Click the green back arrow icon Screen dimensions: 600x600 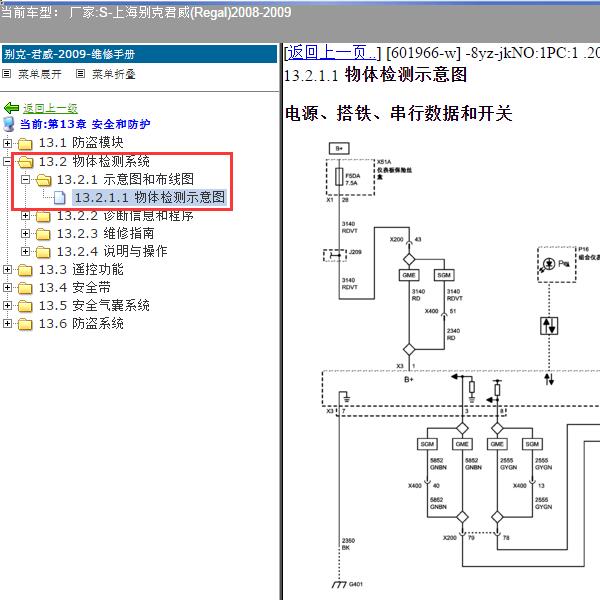click(x=11, y=108)
